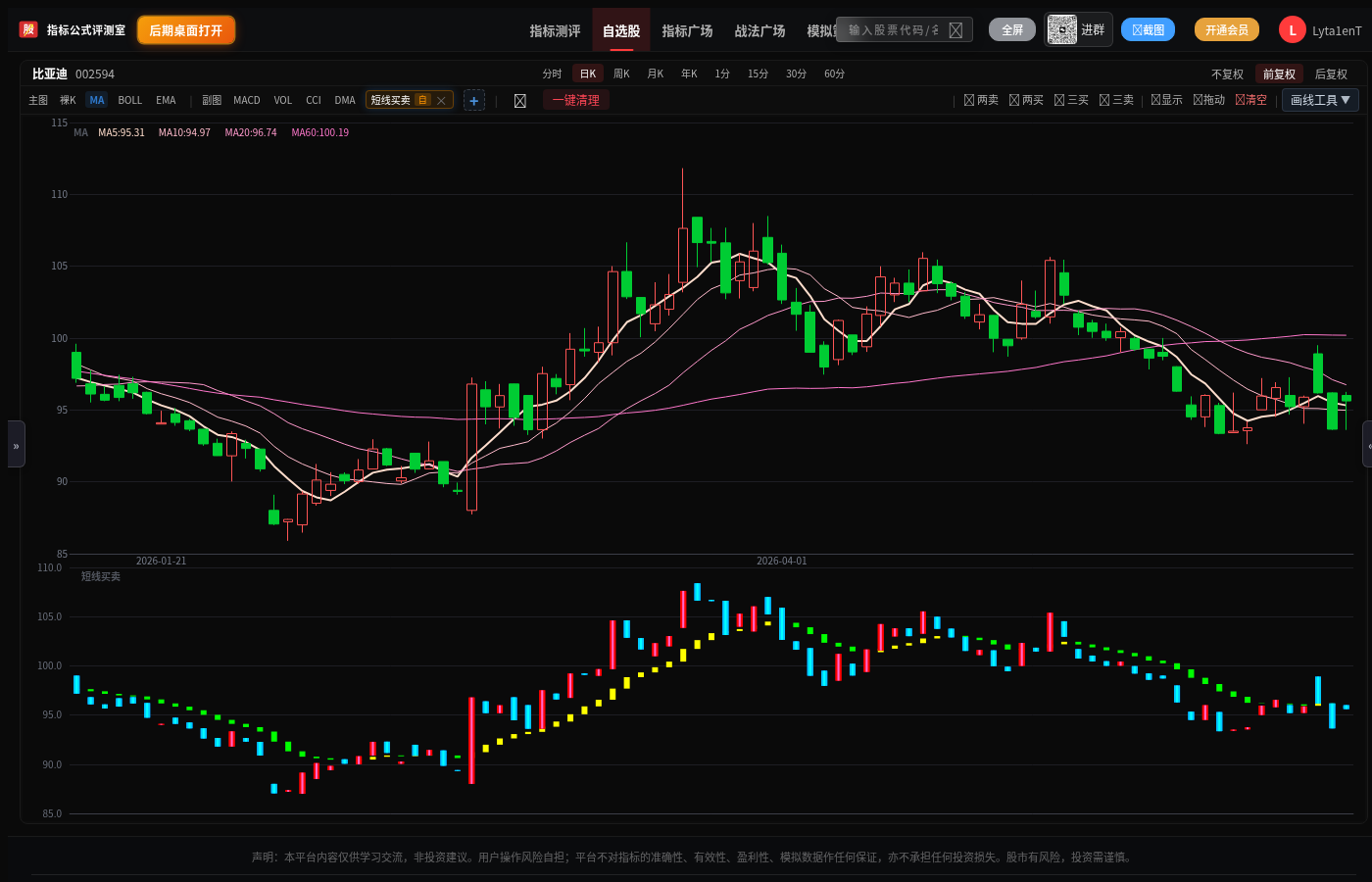This screenshot has height=882, width=1372.
Task: Click the 短线买卖 indicator tag label
Action: point(390,100)
